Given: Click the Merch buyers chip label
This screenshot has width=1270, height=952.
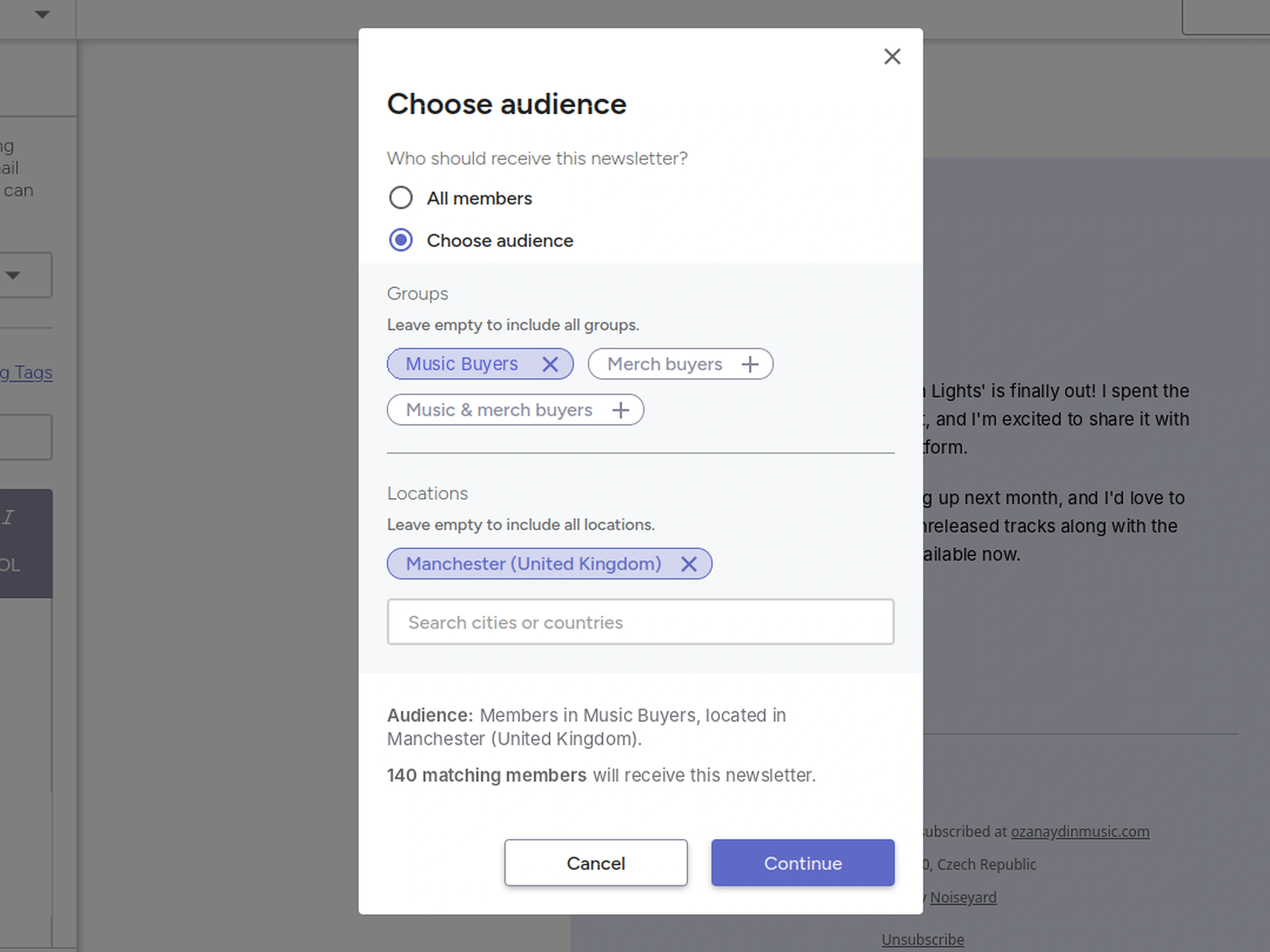Looking at the screenshot, I should [x=664, y=364].
